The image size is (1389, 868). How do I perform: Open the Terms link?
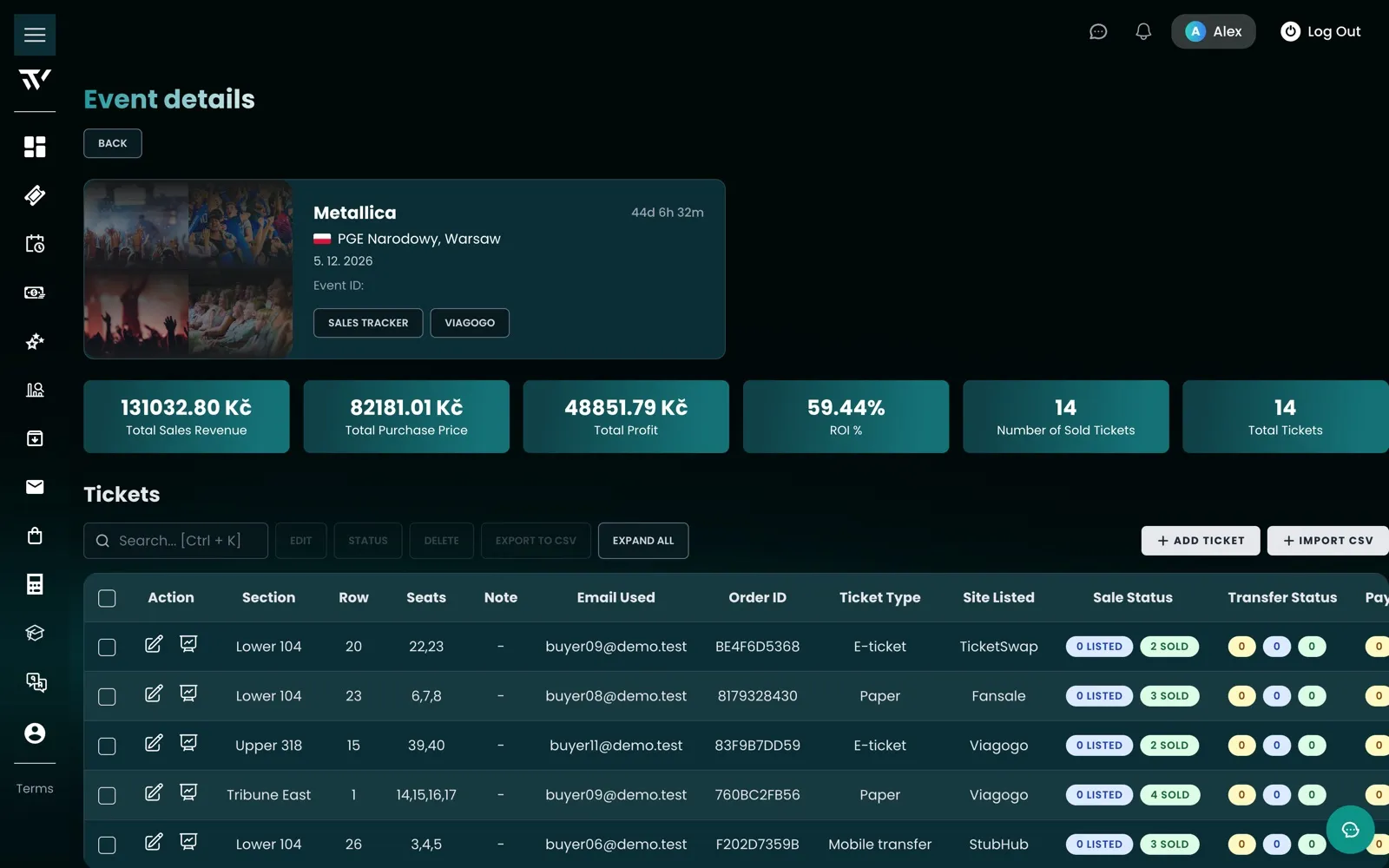tap(35, 789)
